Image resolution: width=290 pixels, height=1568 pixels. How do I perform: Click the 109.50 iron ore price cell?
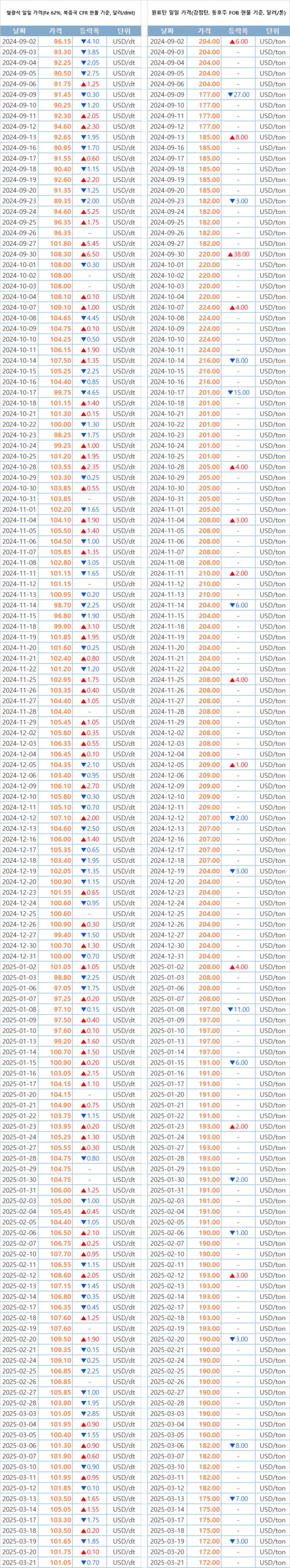61,1339
